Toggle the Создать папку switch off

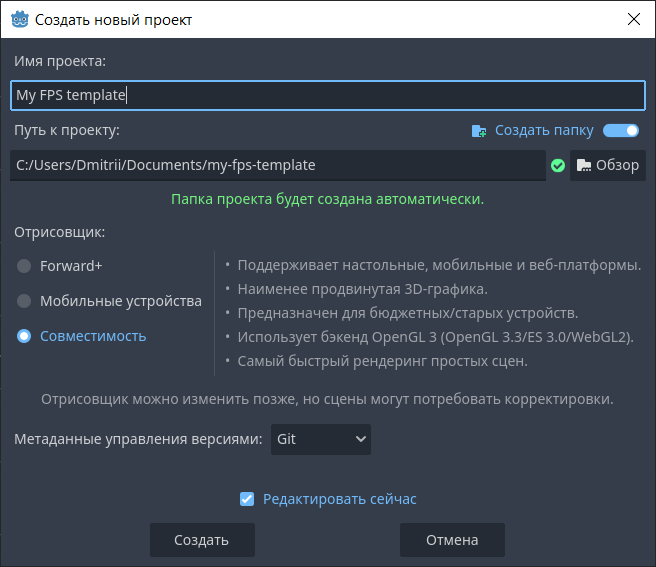(x=621, y=130)
